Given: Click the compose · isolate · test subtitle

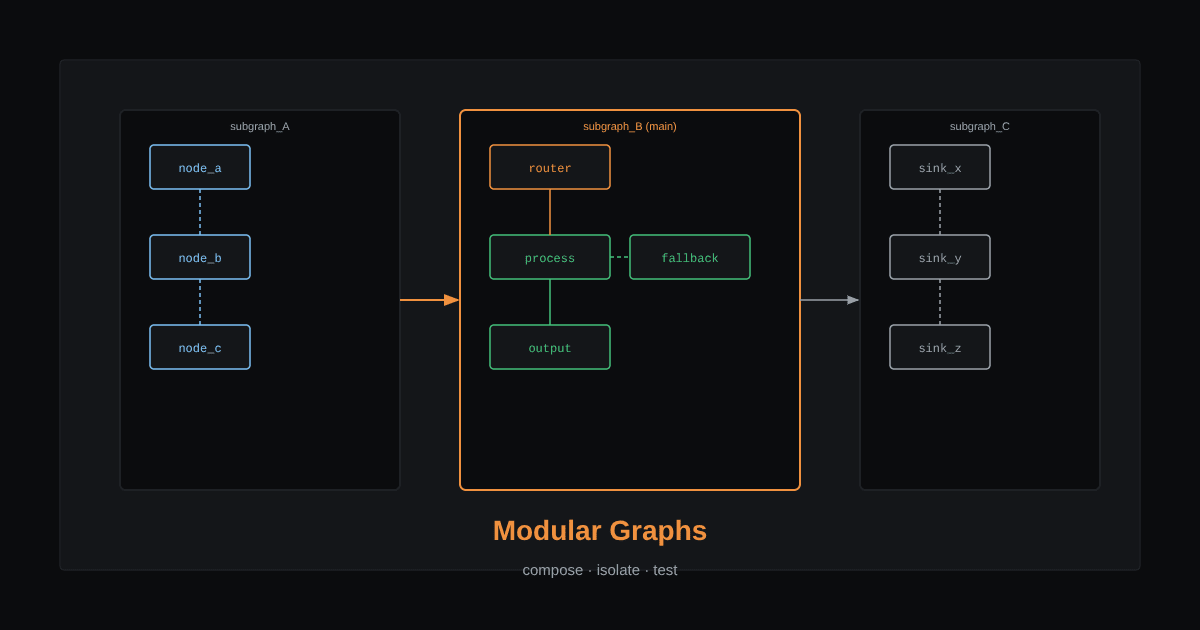Looking at the screenshot, I should click(x=600, y=570).
